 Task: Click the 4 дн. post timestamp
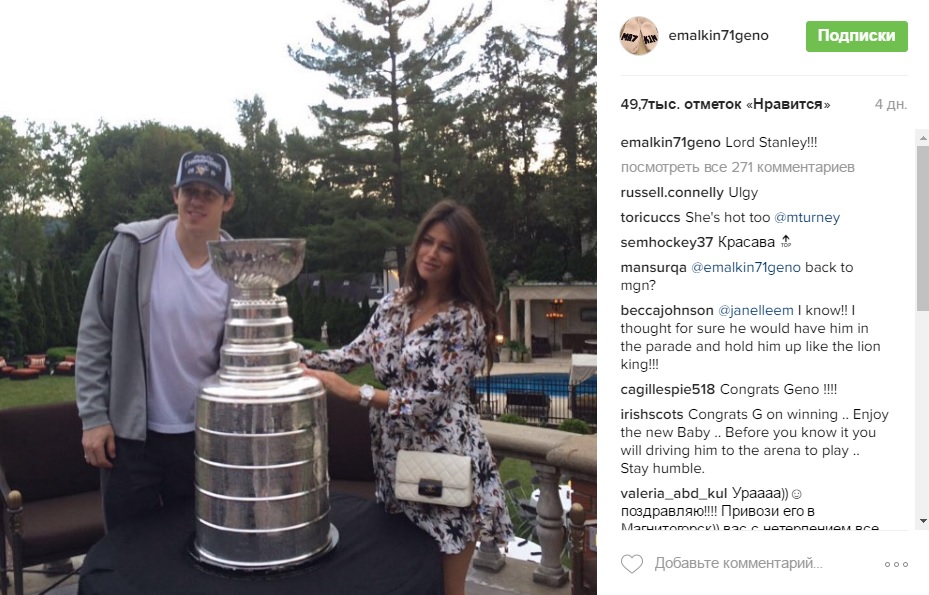(x=890, y=104)
